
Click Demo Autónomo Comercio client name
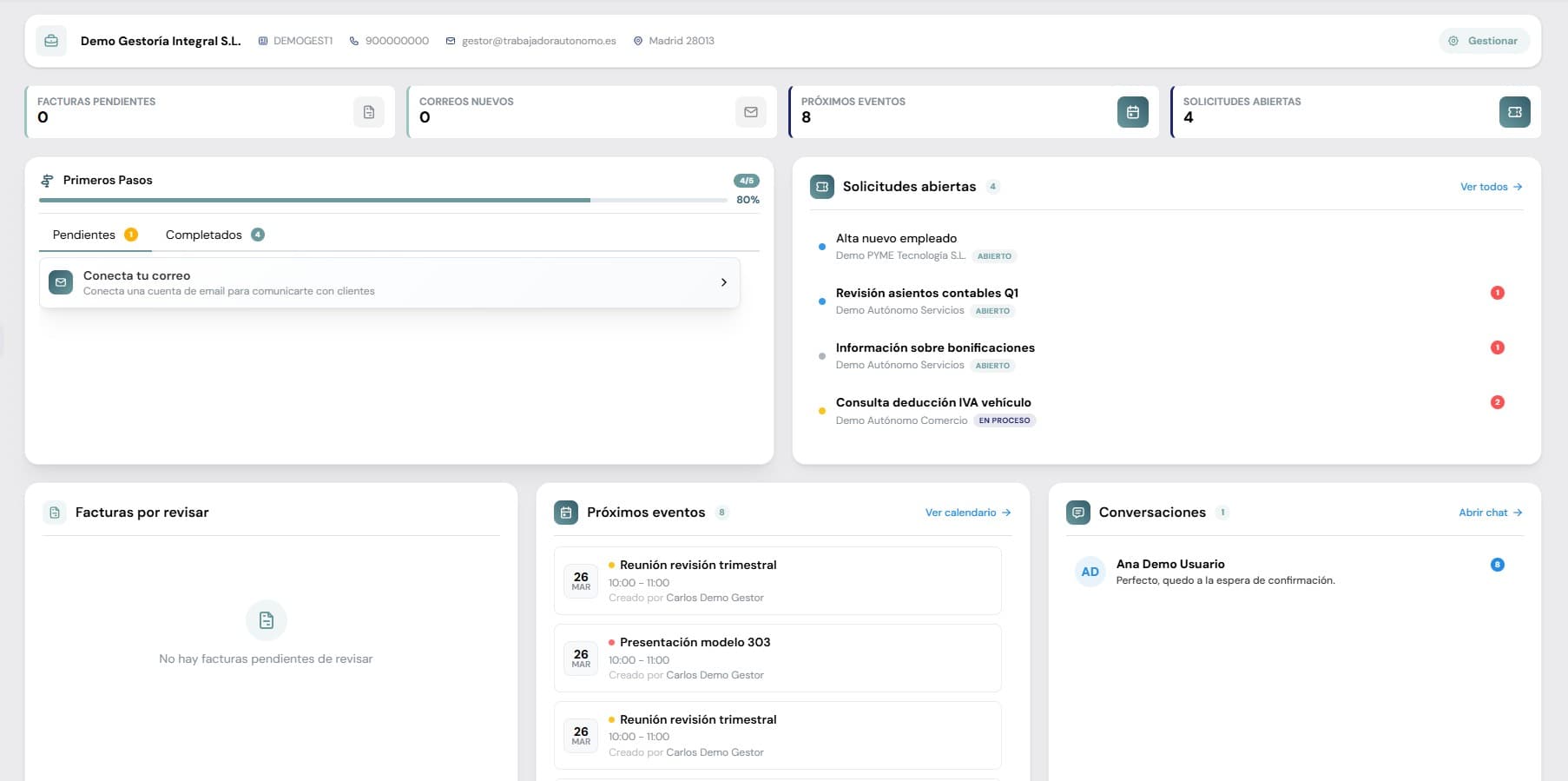(x=901, y=420)
